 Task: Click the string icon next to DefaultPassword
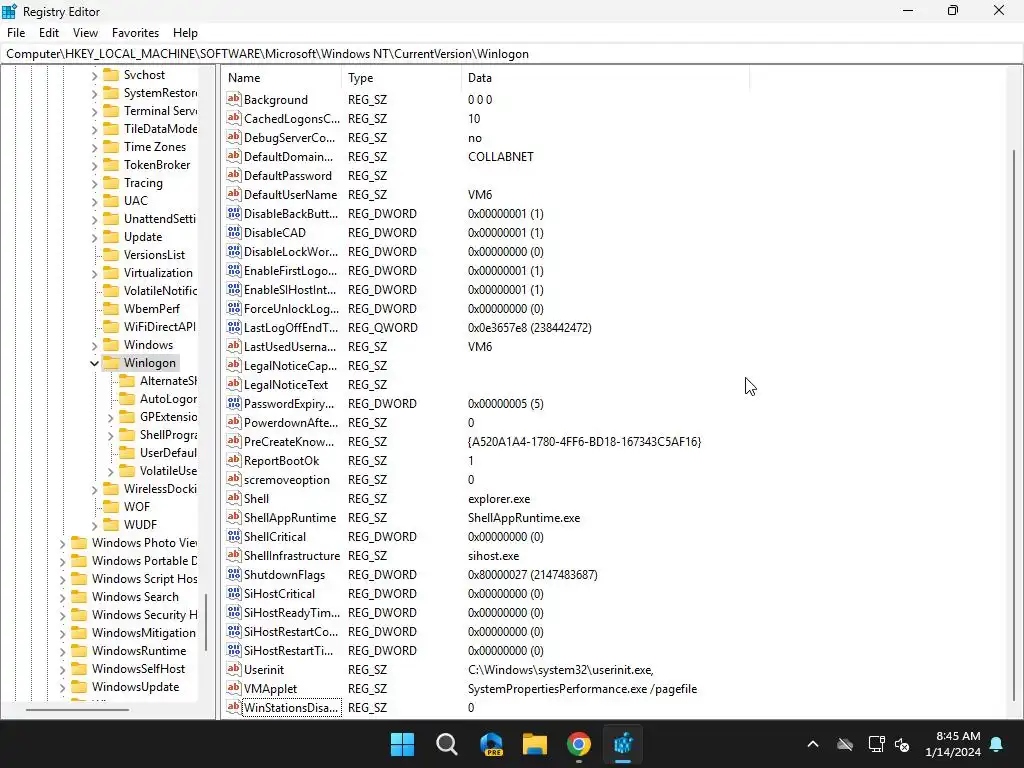(234, 176)
